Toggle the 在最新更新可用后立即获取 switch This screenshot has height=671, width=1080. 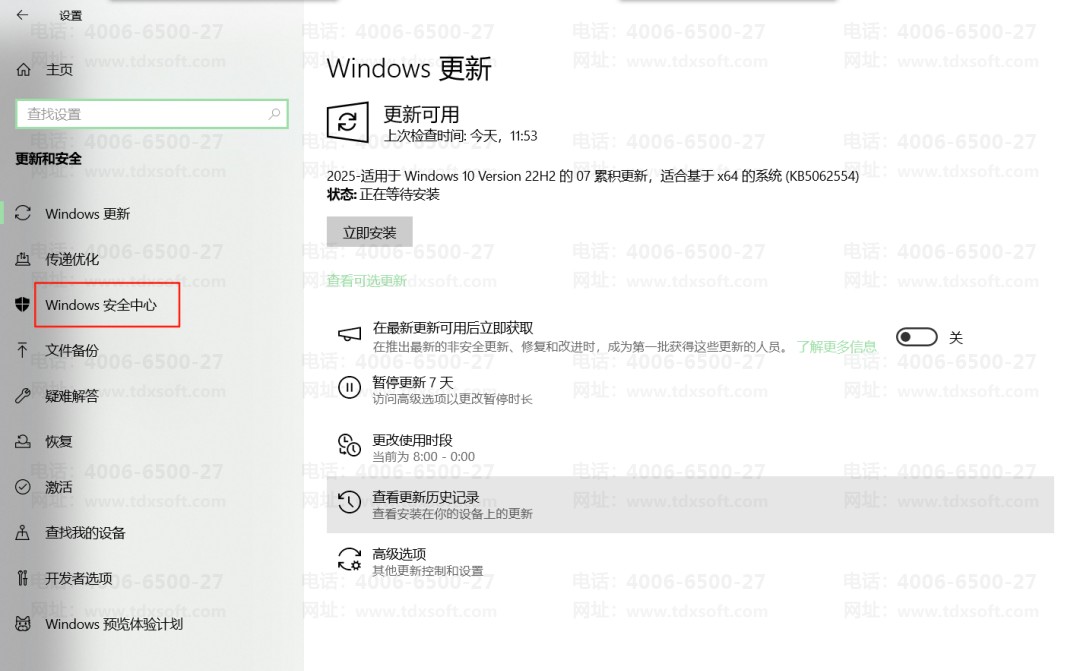(916, 337)
